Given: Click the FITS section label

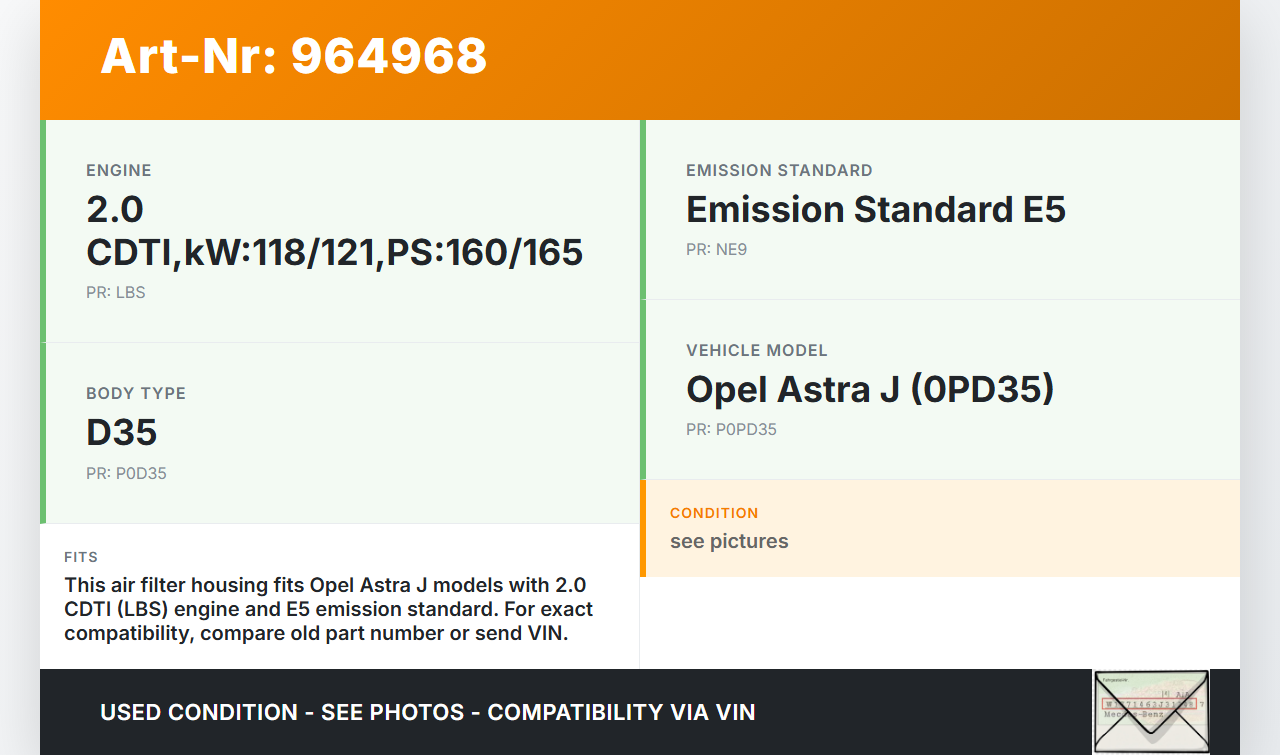Looking at the screenshot, I should (x=81, y=557).
